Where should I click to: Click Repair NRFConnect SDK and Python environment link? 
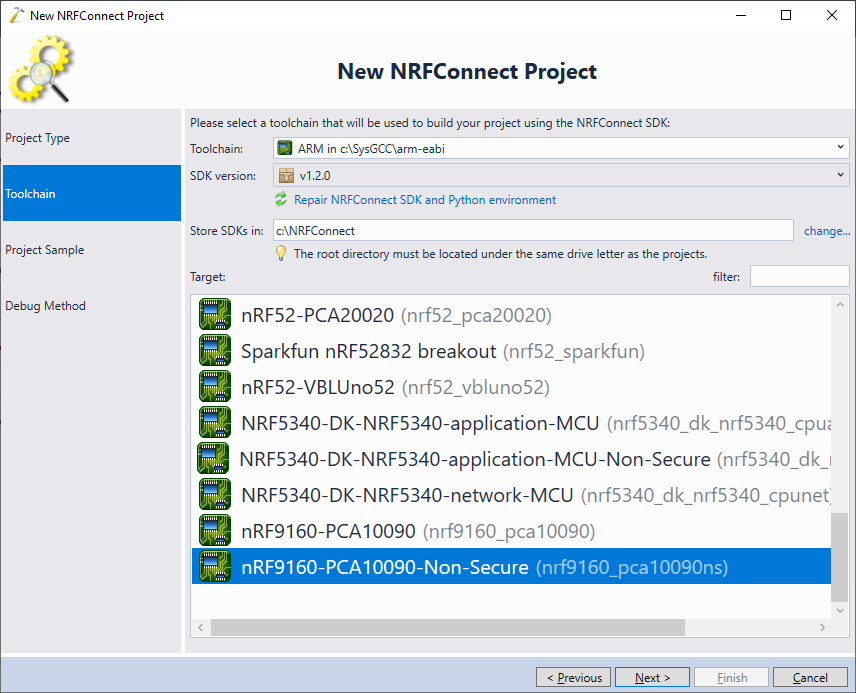(425, 200)
